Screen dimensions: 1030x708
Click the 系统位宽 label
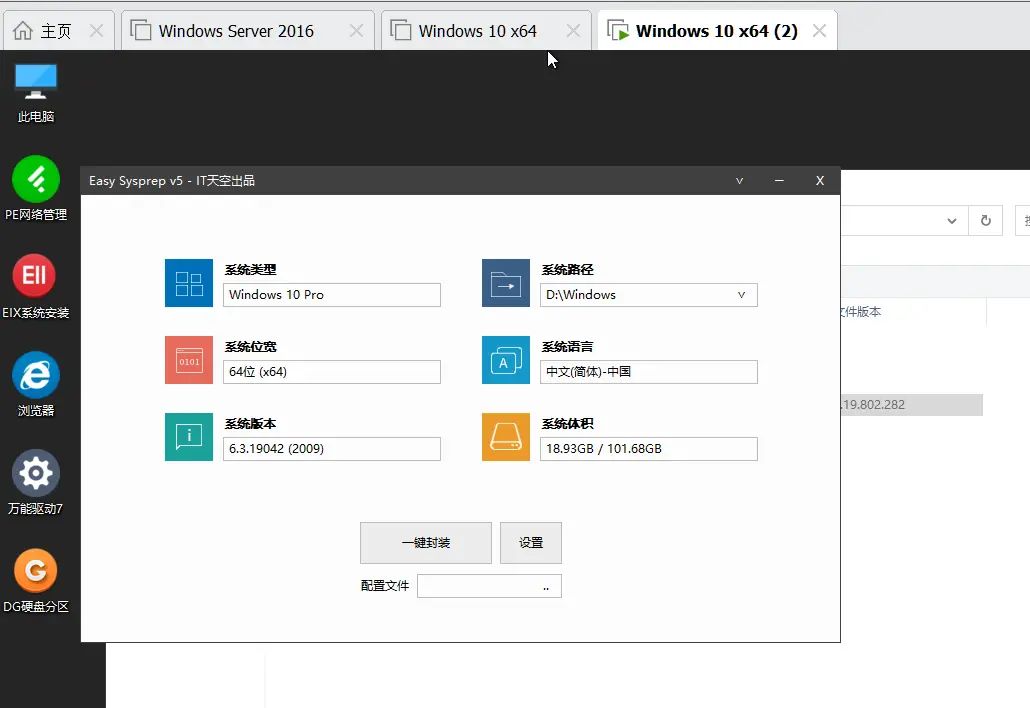point(250,347)
